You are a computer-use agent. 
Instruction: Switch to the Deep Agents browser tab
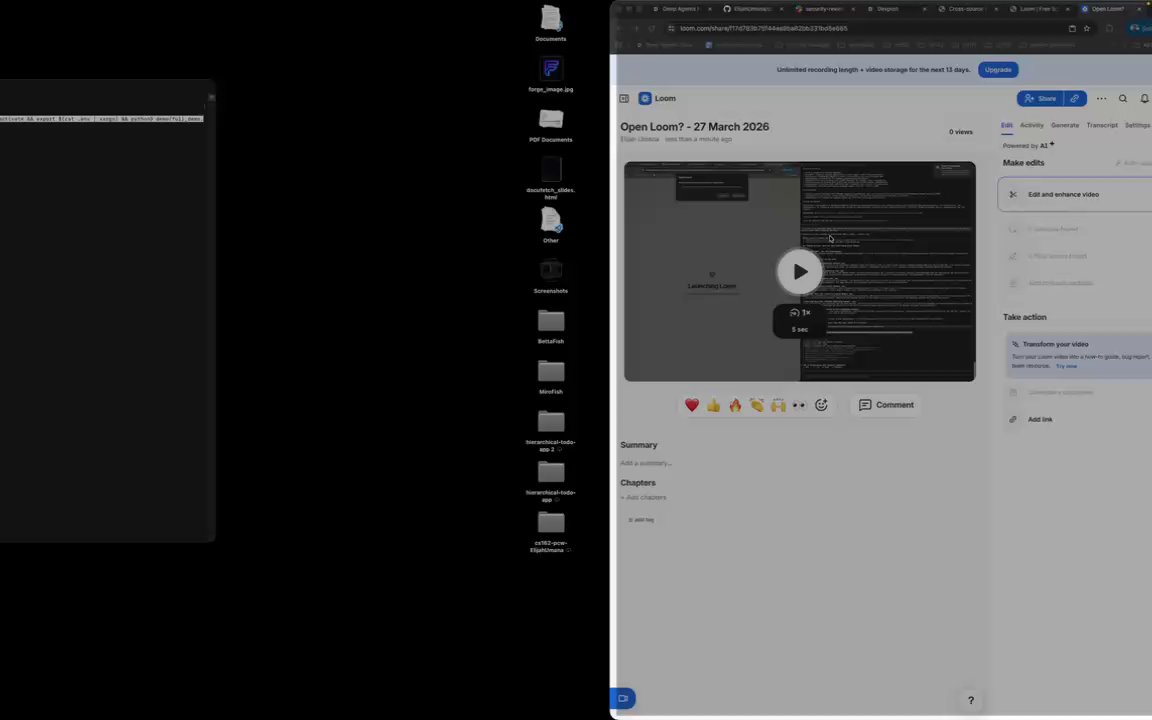(681, 9)
